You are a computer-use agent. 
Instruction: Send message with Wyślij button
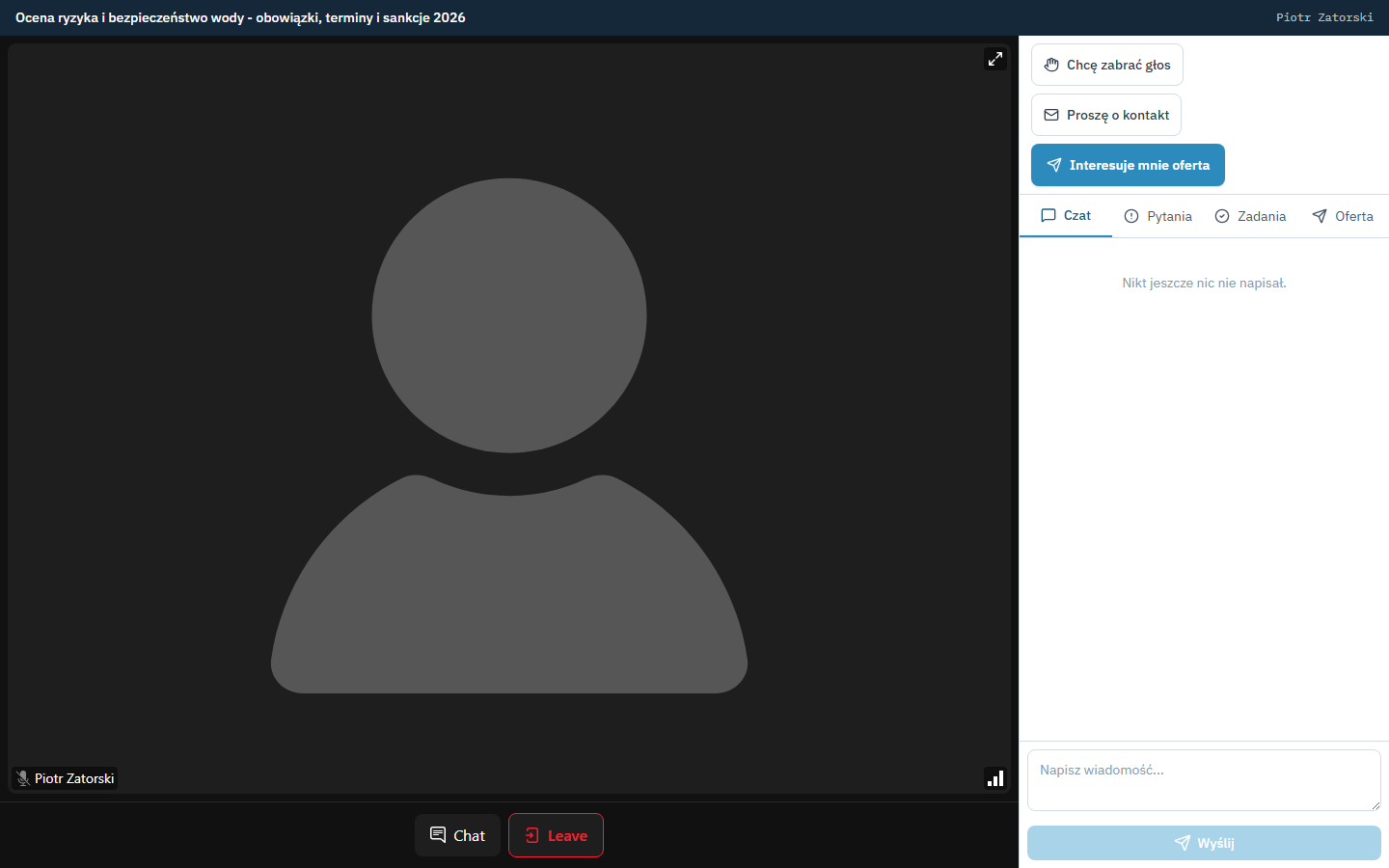coord(1204,843)
